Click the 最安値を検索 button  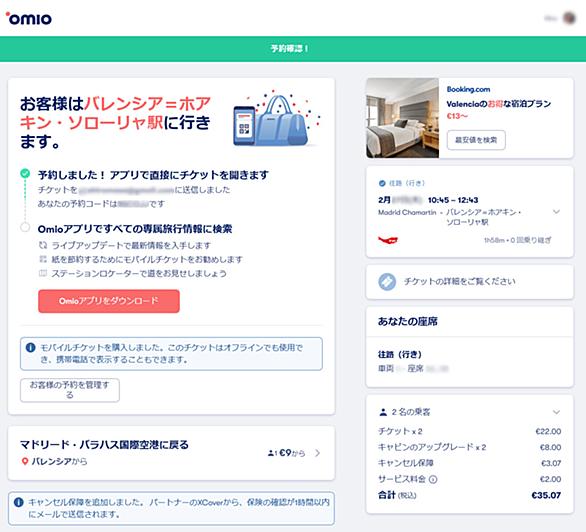(x=476, y=140)
